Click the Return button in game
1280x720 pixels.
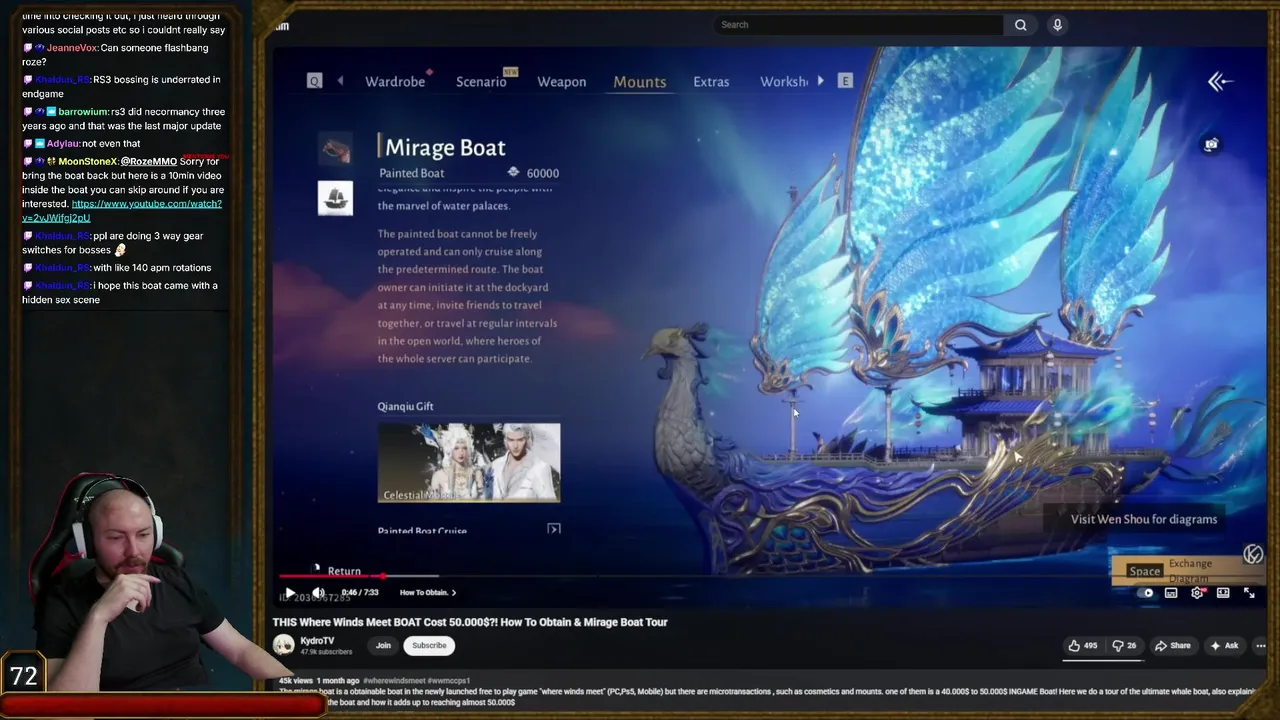pyautogui.click(x=344, y=571)
